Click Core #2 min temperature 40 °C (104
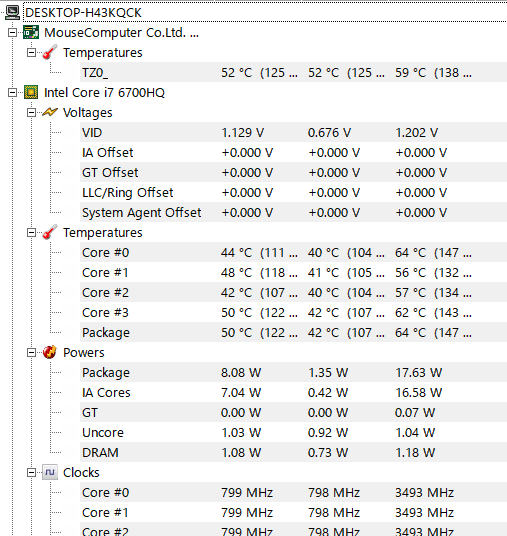This screenshot has height=536, width=507. (346, 293)
